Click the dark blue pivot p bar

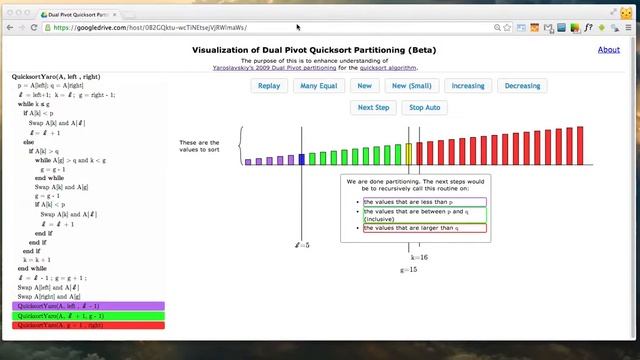click(302, 159)
